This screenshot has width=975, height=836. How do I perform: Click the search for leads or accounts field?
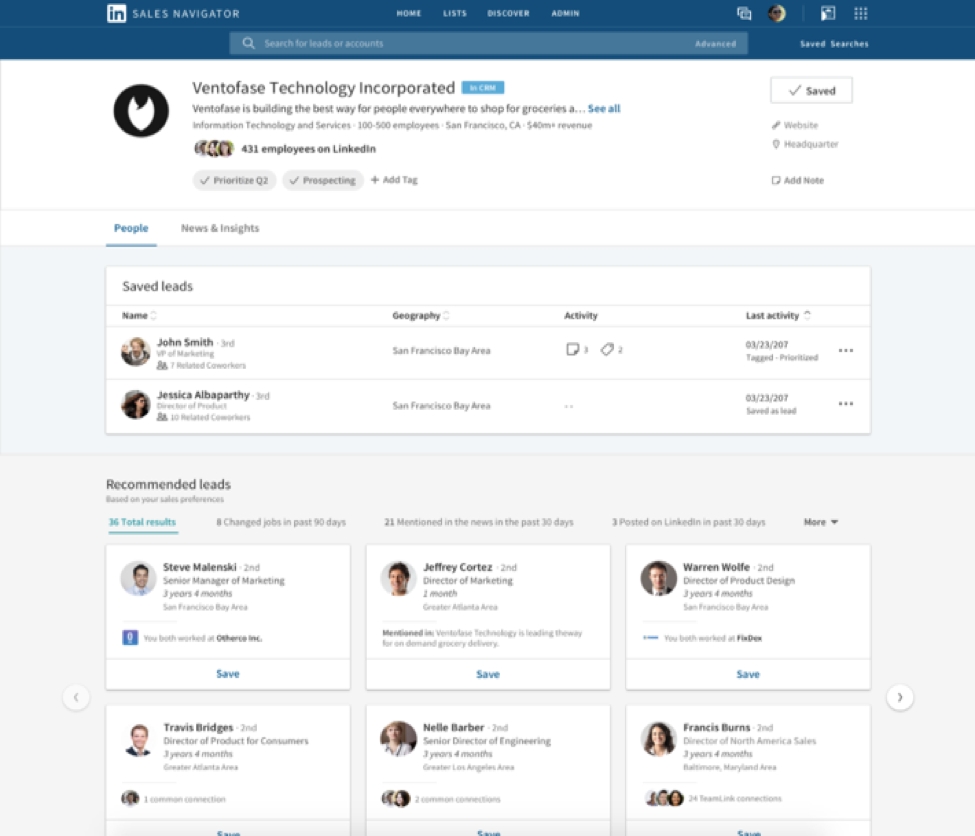coord(470,44)
